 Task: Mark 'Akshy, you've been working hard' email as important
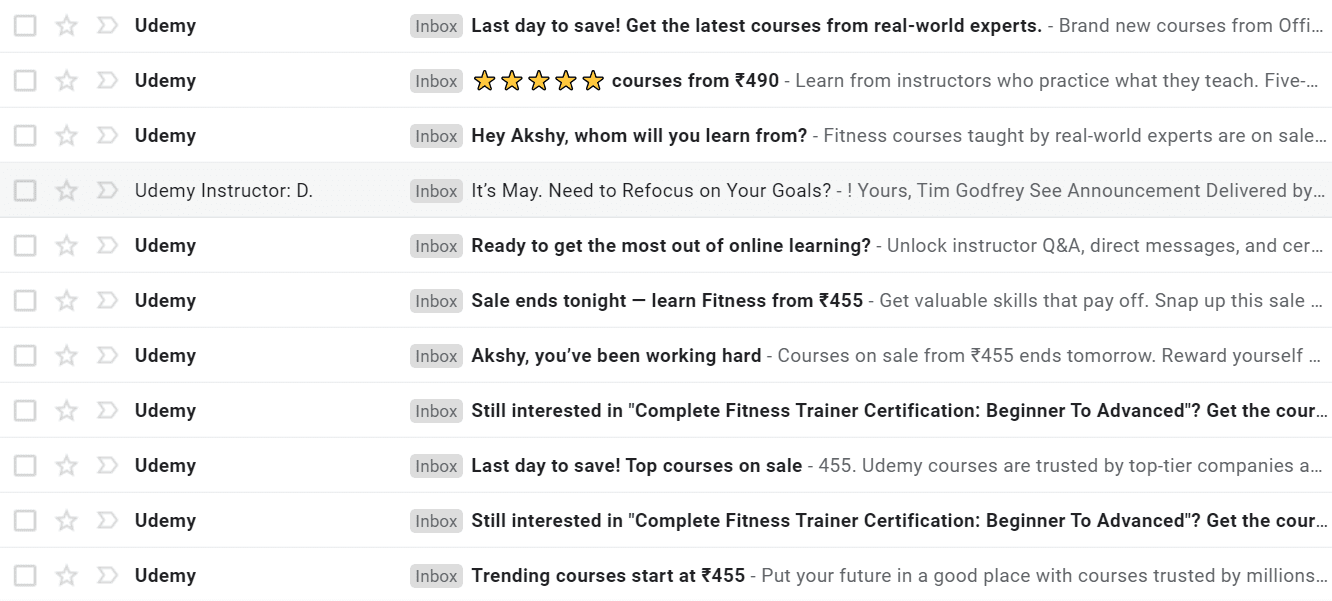click(x=106, y=356)
